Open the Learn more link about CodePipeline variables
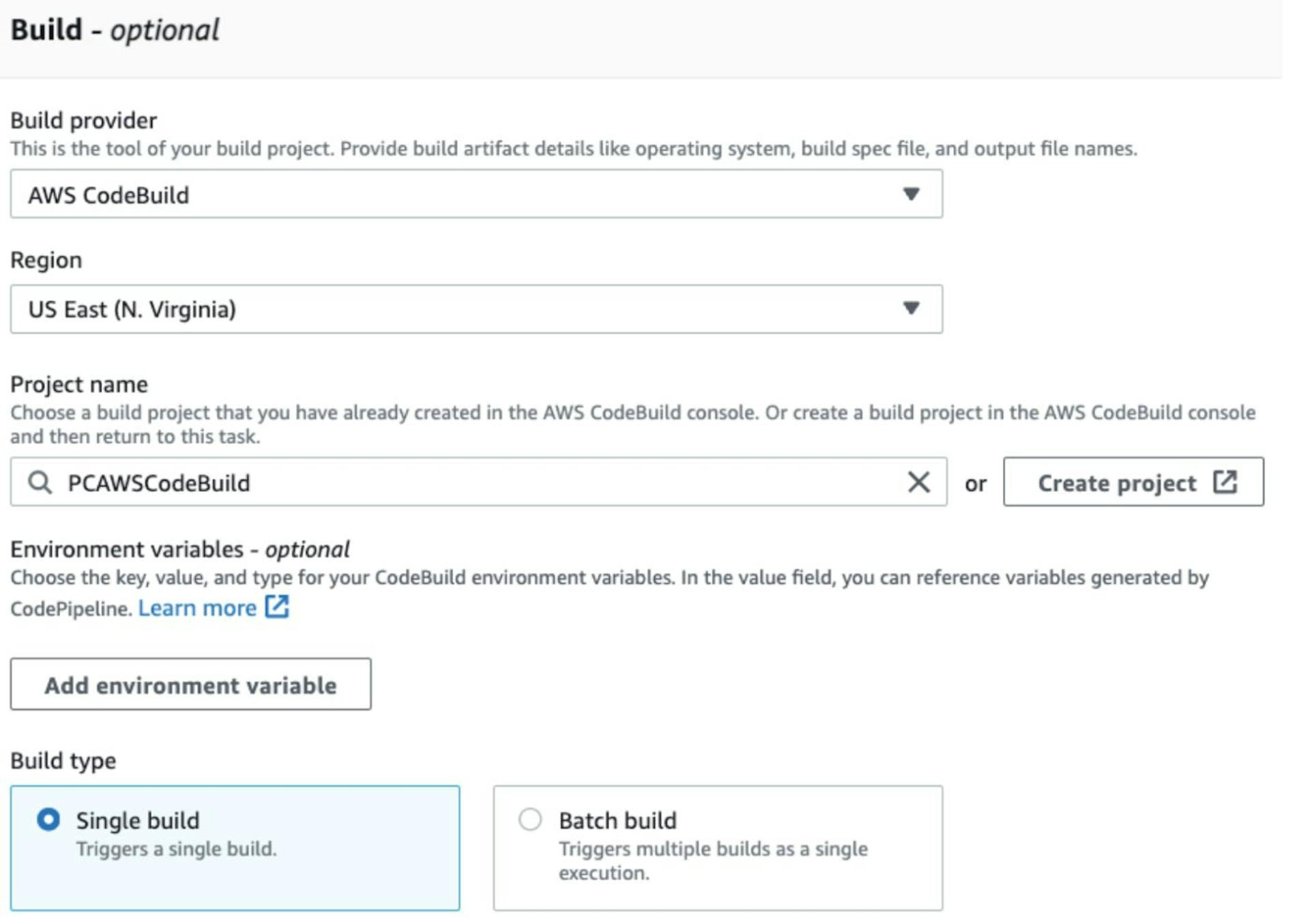This screenshot has width=1310, height=924. [x=198, y=607]
